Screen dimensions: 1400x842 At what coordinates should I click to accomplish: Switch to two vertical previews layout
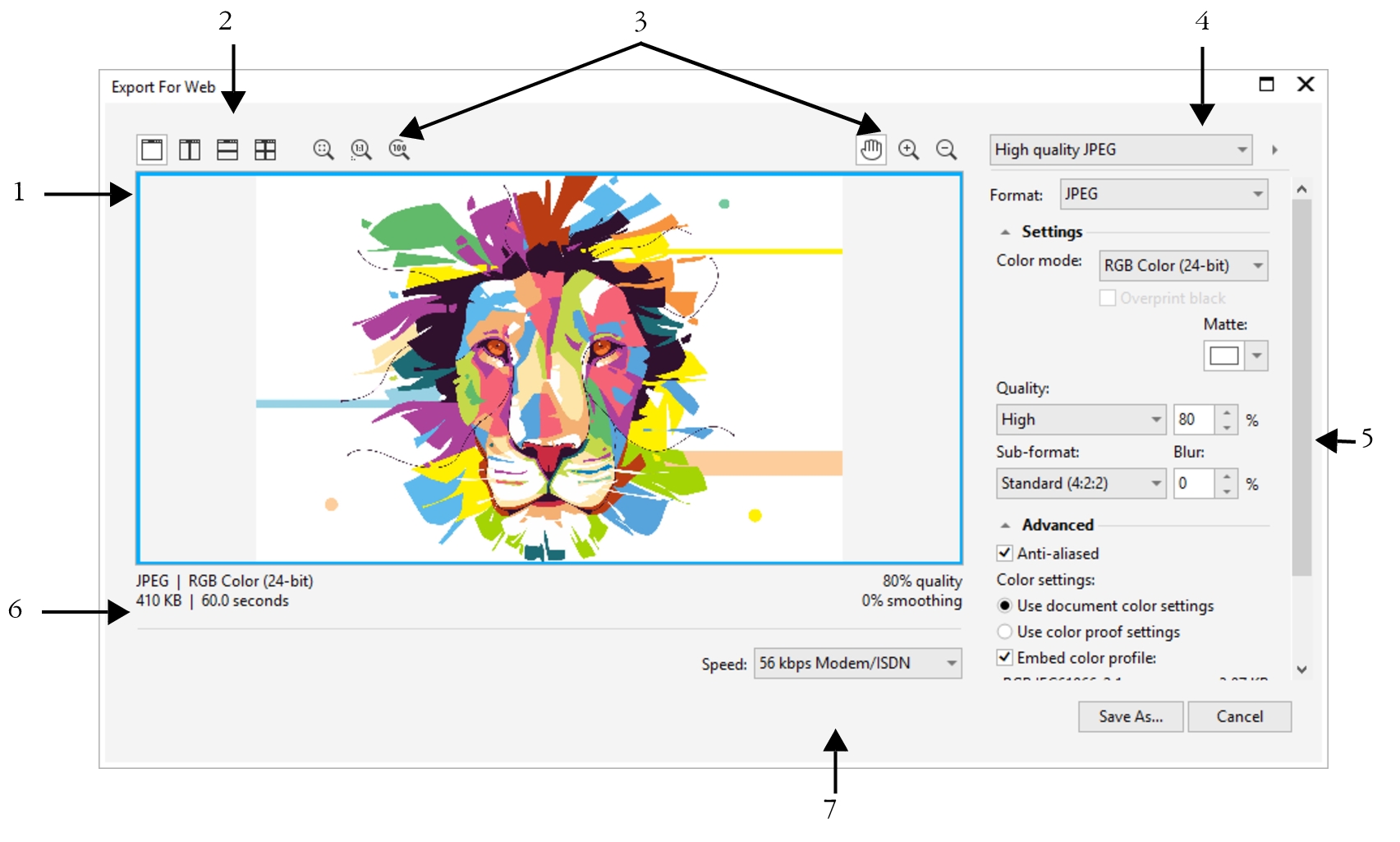189,149
